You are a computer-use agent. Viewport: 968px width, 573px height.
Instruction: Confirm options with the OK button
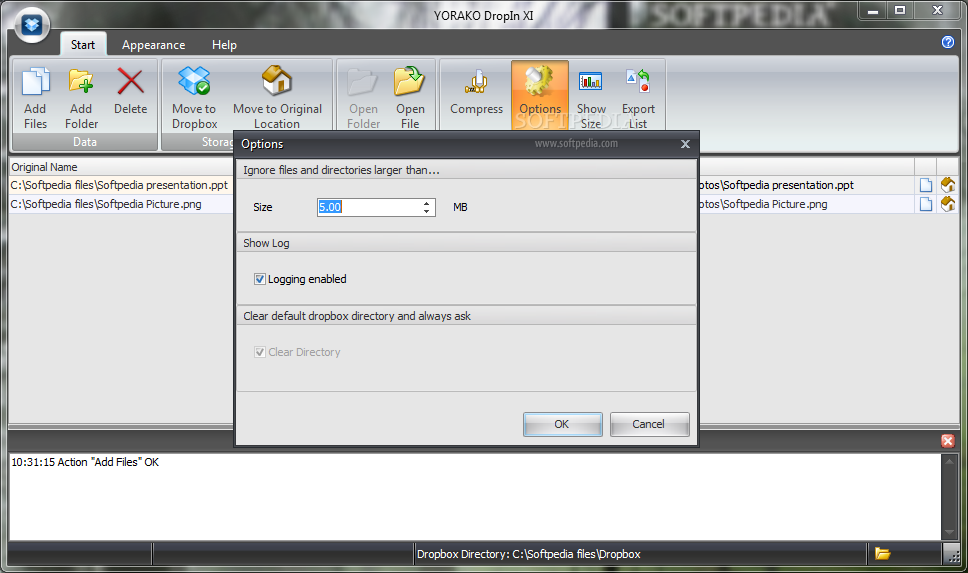click(562, 424)
